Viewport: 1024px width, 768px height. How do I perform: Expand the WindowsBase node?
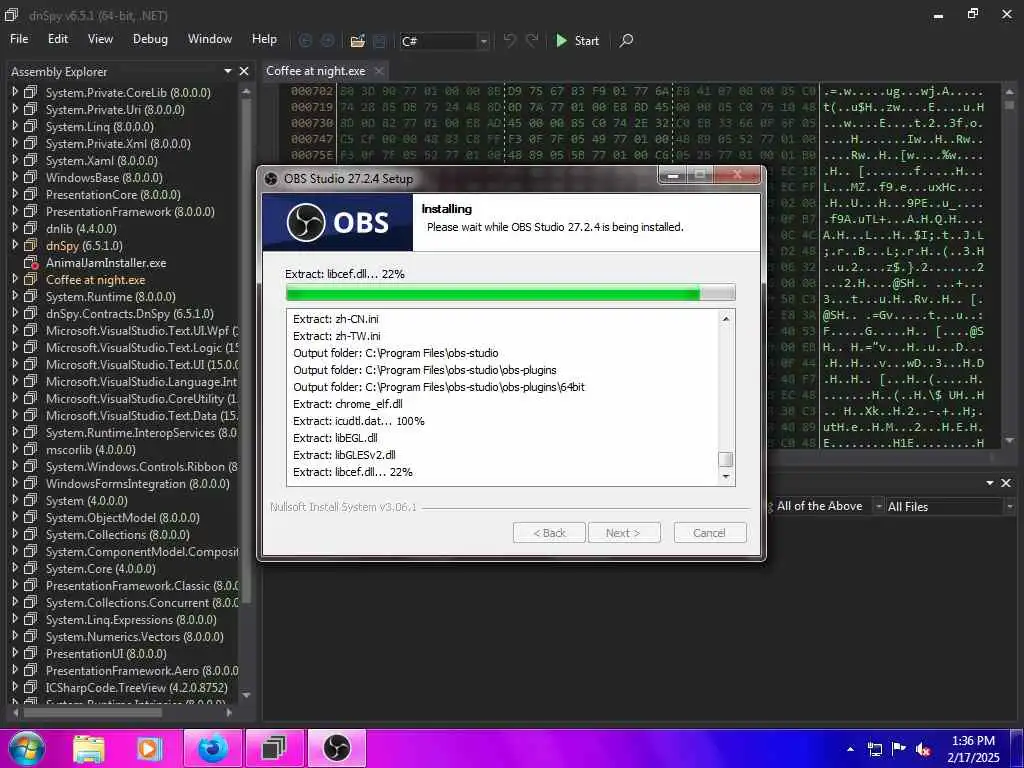tap(15, 177)
